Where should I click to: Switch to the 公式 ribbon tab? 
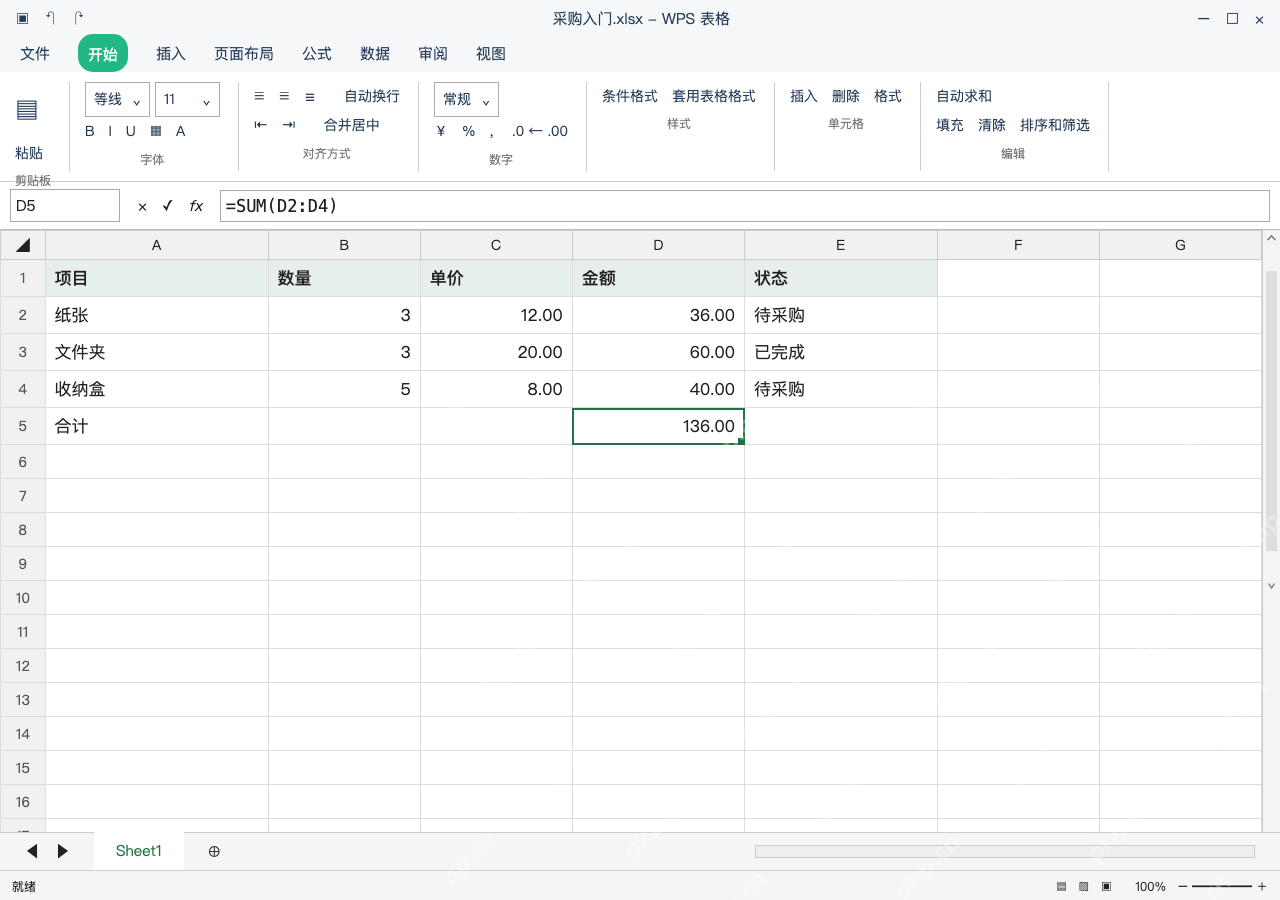[x=317, y=54]
